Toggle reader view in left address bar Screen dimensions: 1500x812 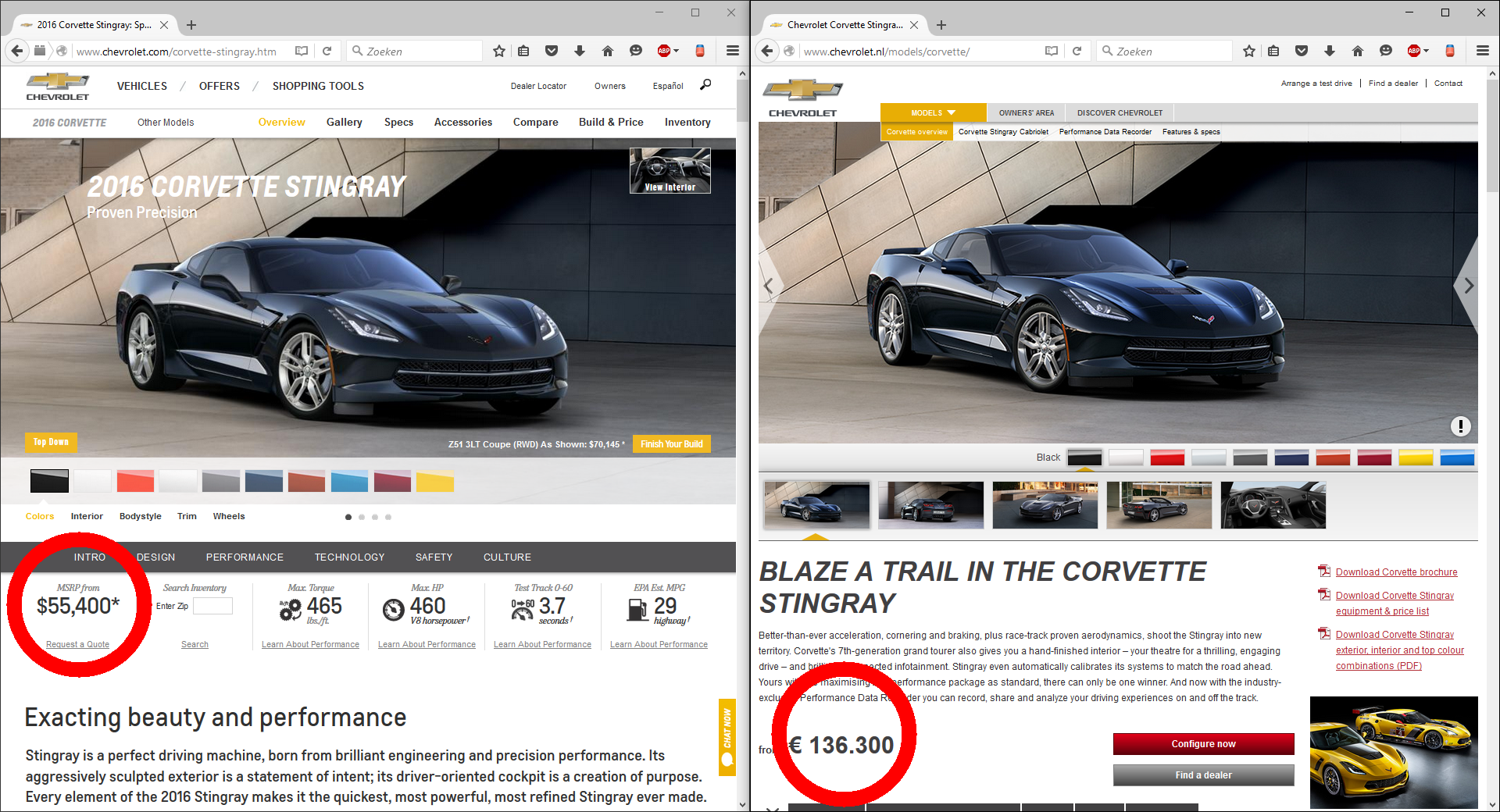pos(302,51)
